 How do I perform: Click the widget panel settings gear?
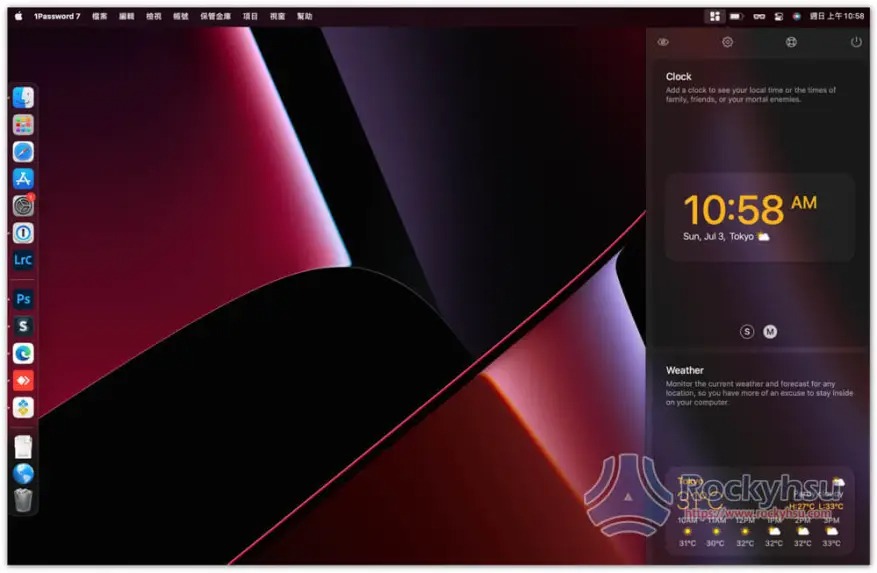click(727, 42)
